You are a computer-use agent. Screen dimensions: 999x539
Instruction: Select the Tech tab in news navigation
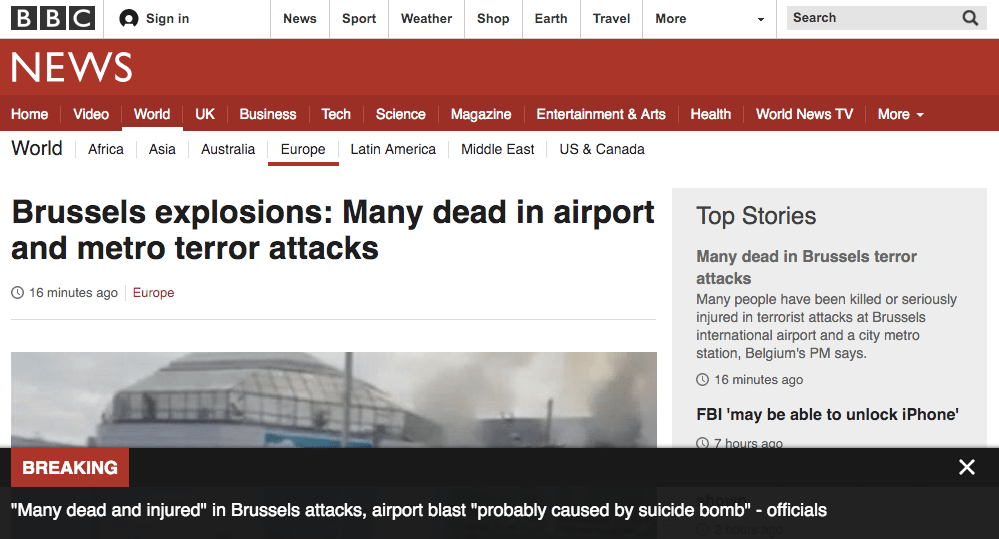pyautogui.click(x=336, y=114)
